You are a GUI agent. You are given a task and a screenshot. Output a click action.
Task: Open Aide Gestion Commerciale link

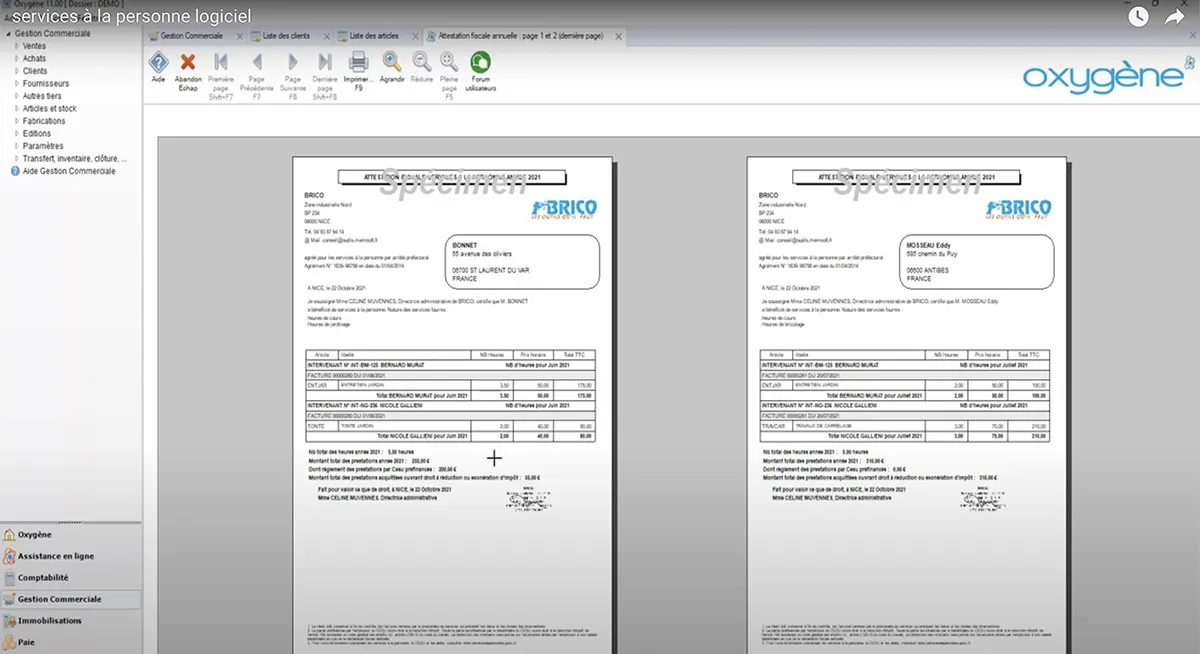pyautogui.click(x=68, y=171)
